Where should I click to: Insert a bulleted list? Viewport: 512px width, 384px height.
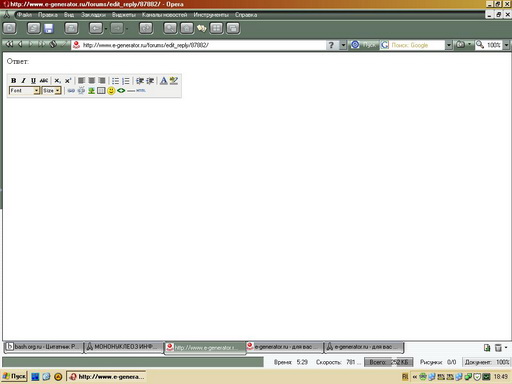tap(115, 81)
